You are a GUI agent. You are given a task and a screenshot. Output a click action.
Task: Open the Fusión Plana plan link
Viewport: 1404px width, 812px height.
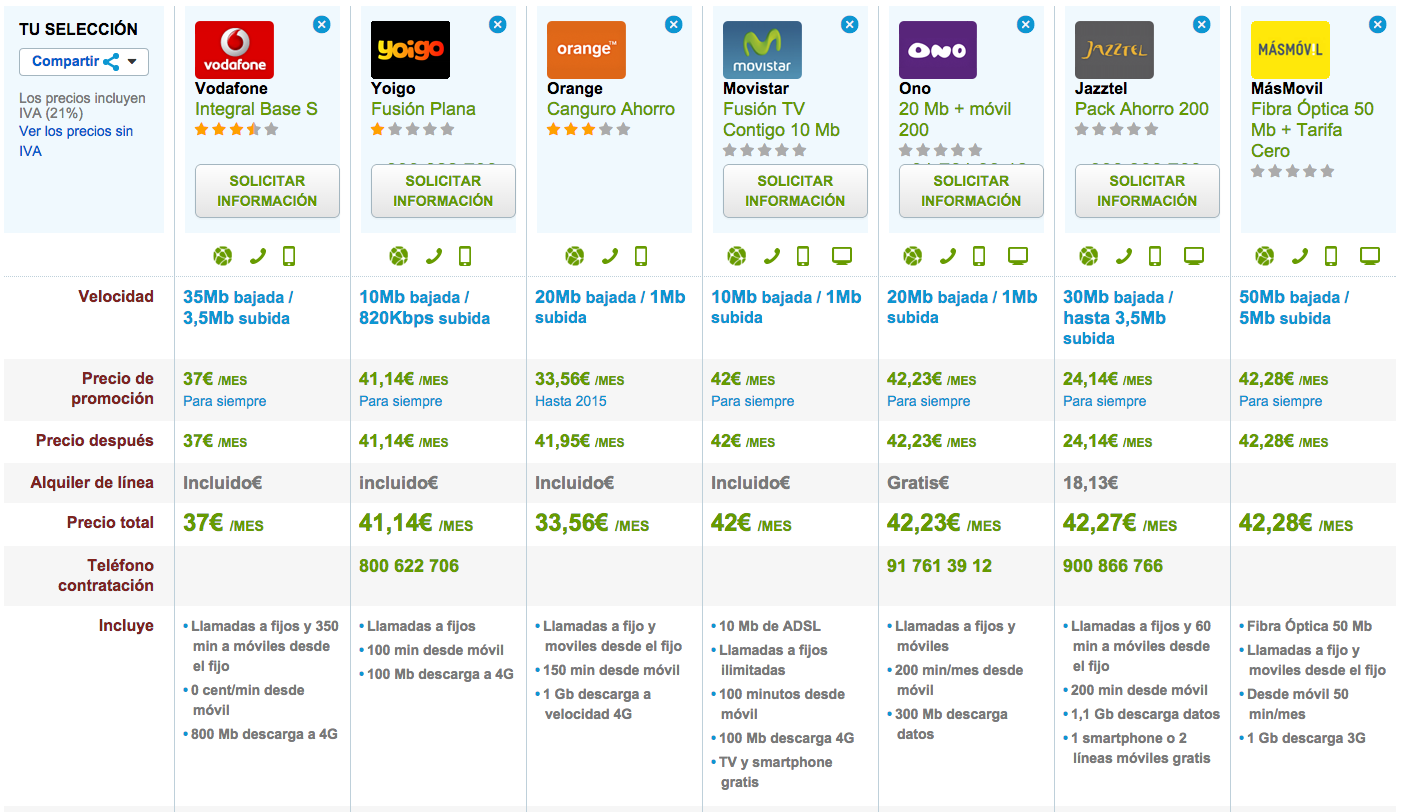[x=423, y=109]
